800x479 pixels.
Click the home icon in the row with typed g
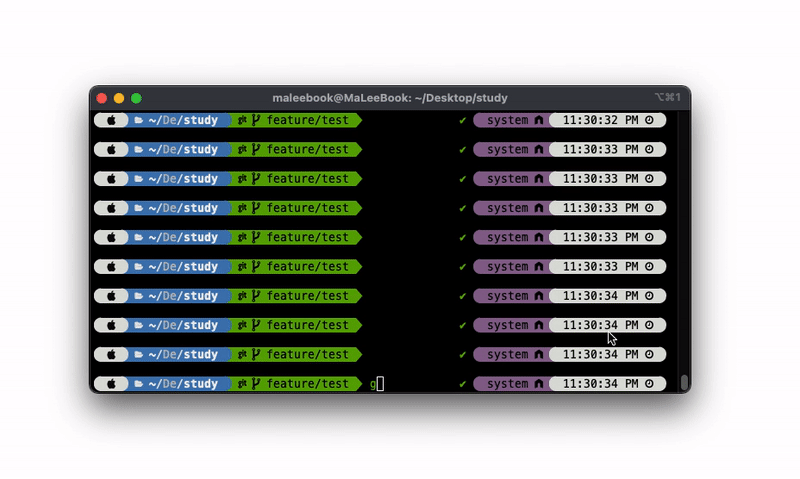(x=539, y=384)
